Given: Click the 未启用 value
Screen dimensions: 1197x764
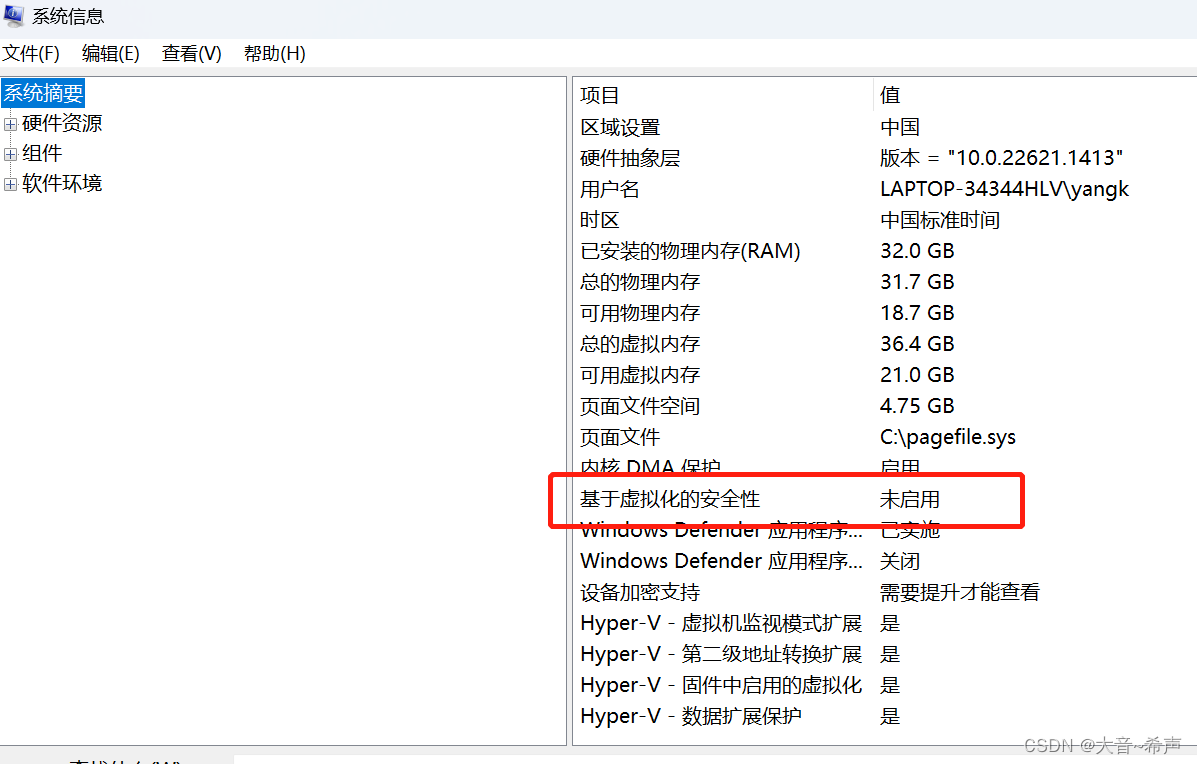Looking at the screenshot, I should (x=909, y=499).
